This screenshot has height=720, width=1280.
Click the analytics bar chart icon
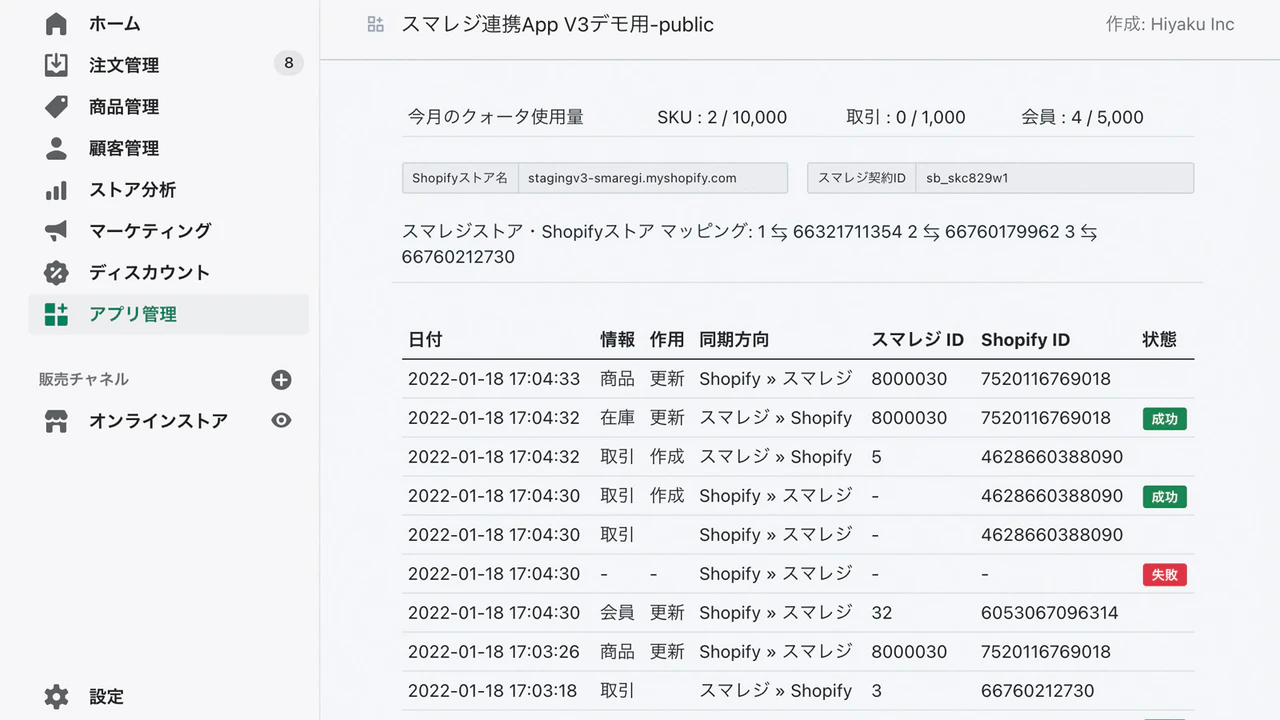coord(57,190)
